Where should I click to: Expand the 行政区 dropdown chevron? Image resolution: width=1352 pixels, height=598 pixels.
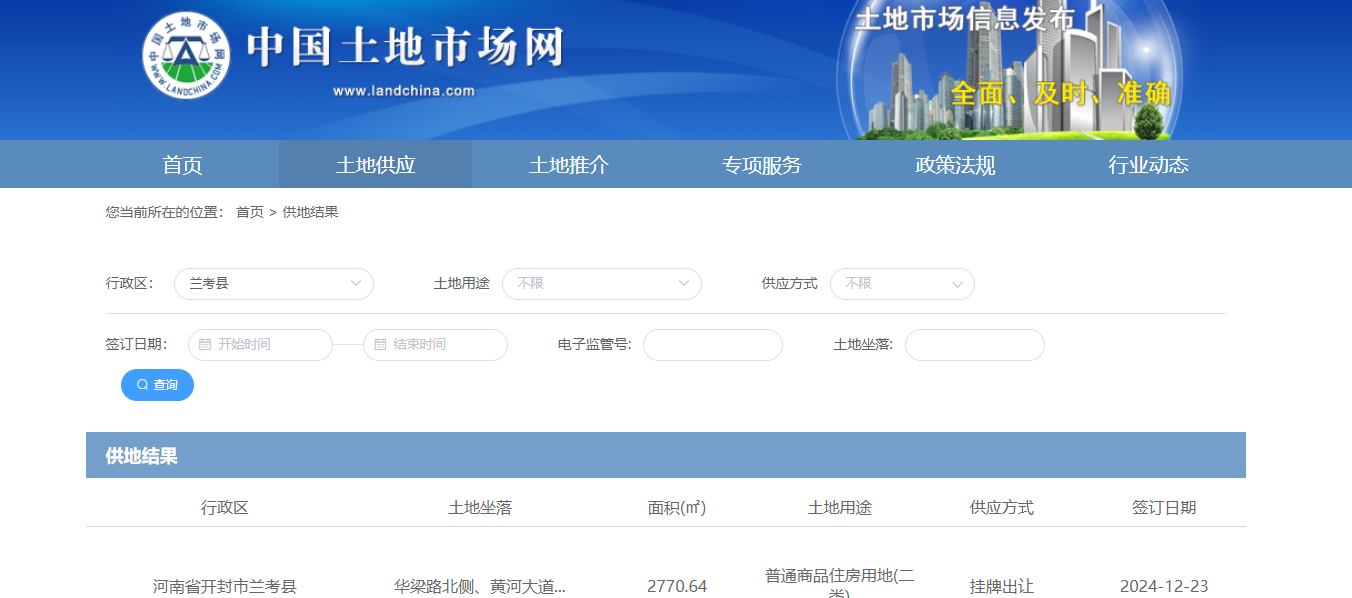[x=356, y=284]
